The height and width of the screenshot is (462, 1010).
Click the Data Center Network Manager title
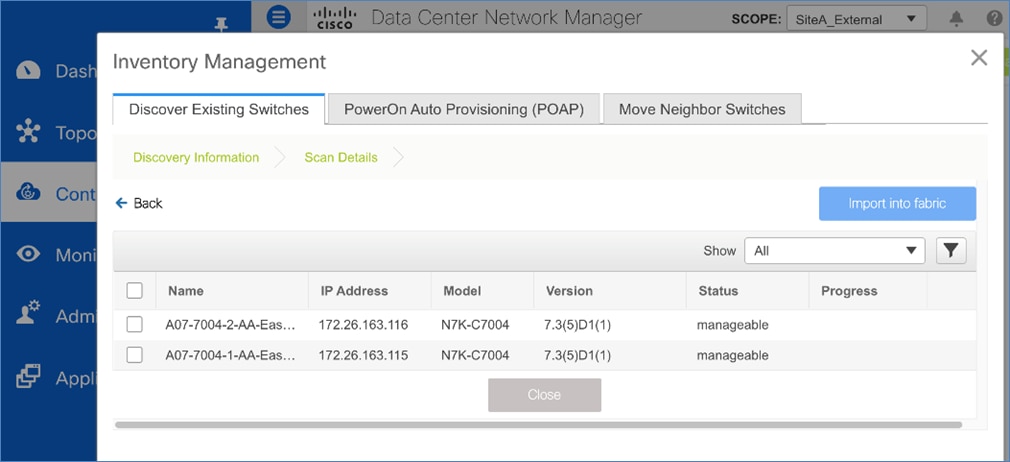[507, 17]
